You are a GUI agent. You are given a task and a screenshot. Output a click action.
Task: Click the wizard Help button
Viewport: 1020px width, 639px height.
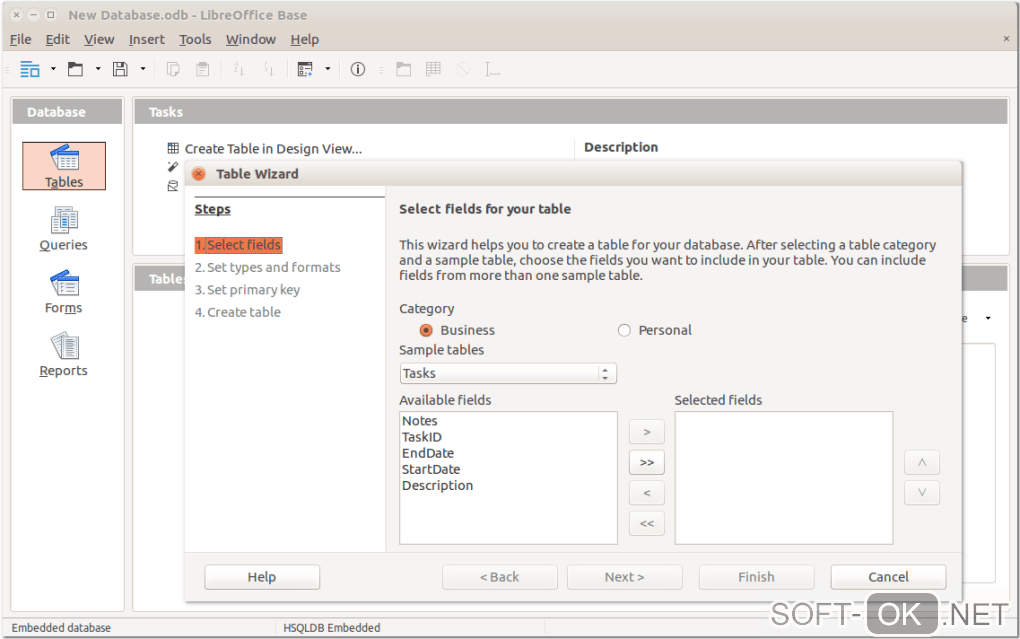[x=262, y=577]
